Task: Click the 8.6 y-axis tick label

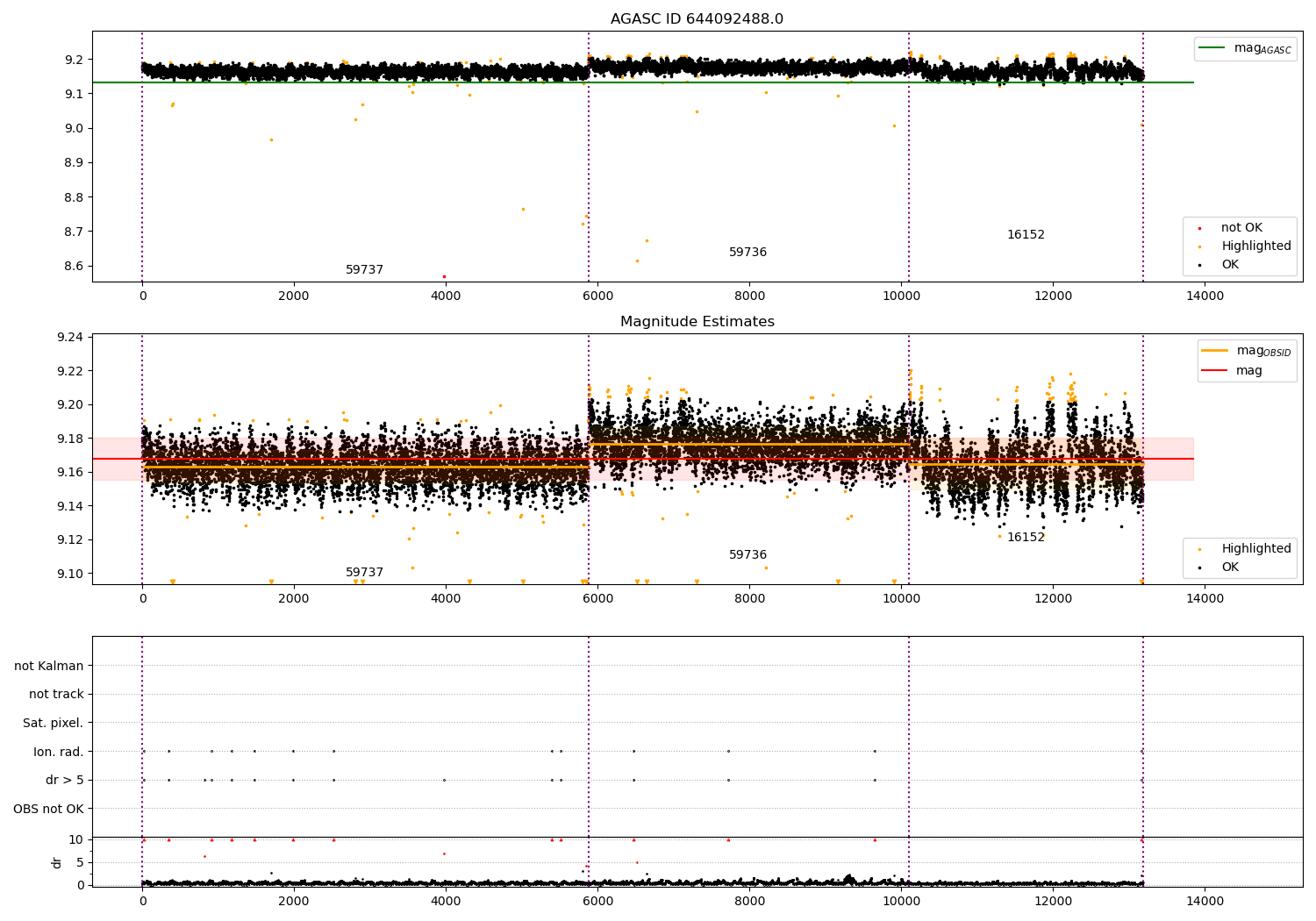Action: click(75, 266)
